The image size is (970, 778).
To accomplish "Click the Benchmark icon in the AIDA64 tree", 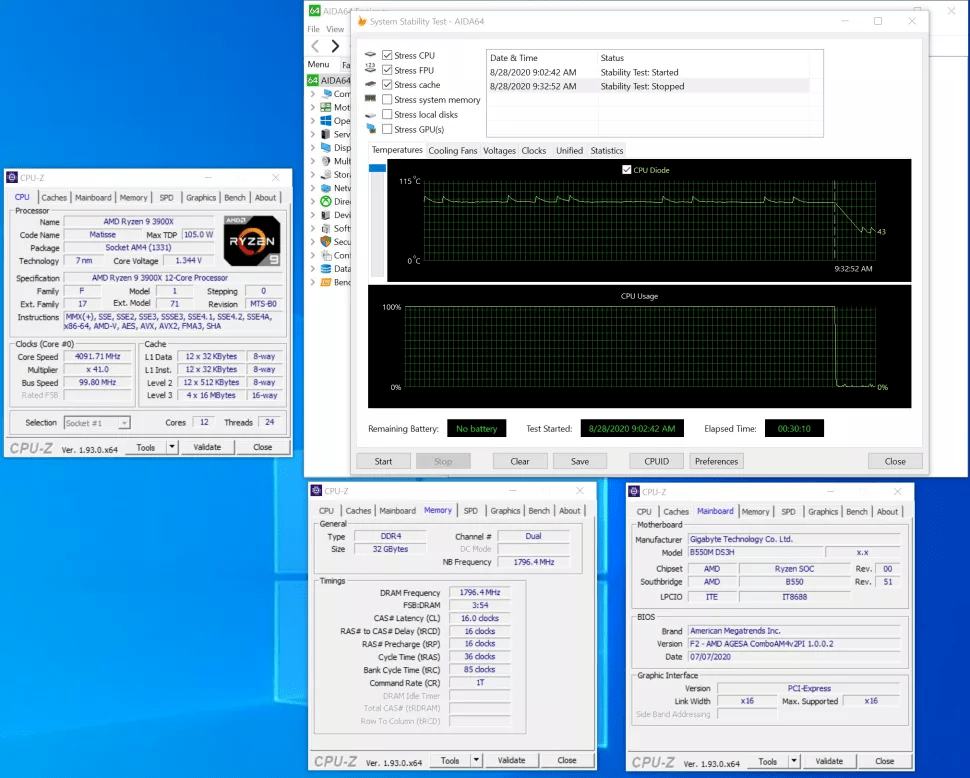I will click(x=326, y=282).
